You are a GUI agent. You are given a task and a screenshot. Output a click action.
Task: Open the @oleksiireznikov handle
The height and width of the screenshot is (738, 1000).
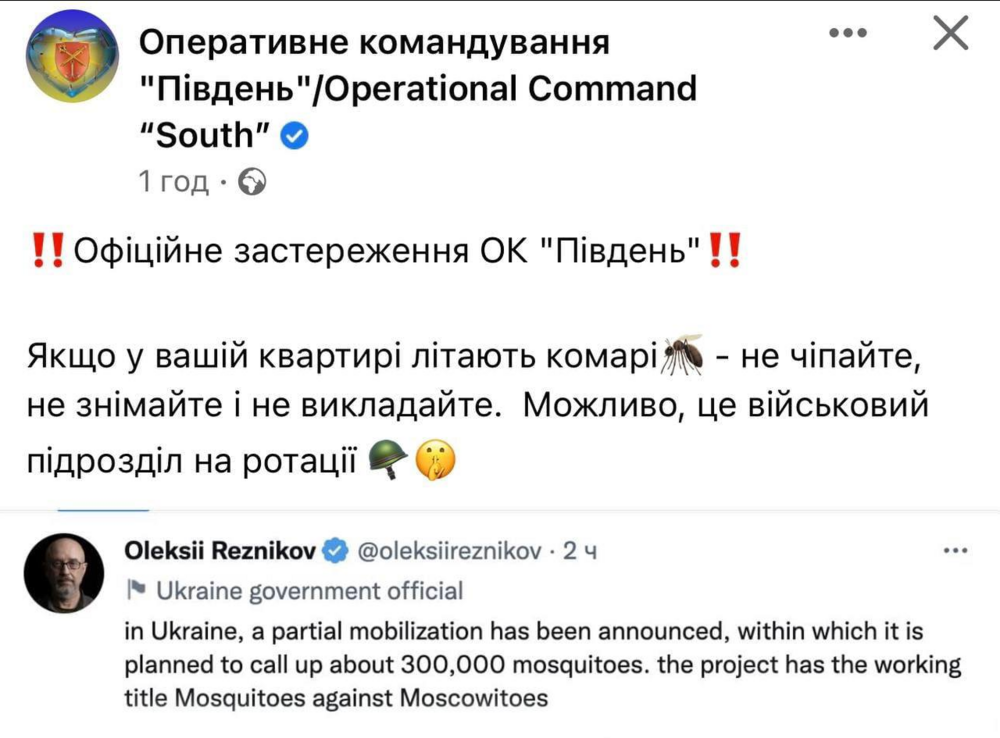(x=449, y=551)
